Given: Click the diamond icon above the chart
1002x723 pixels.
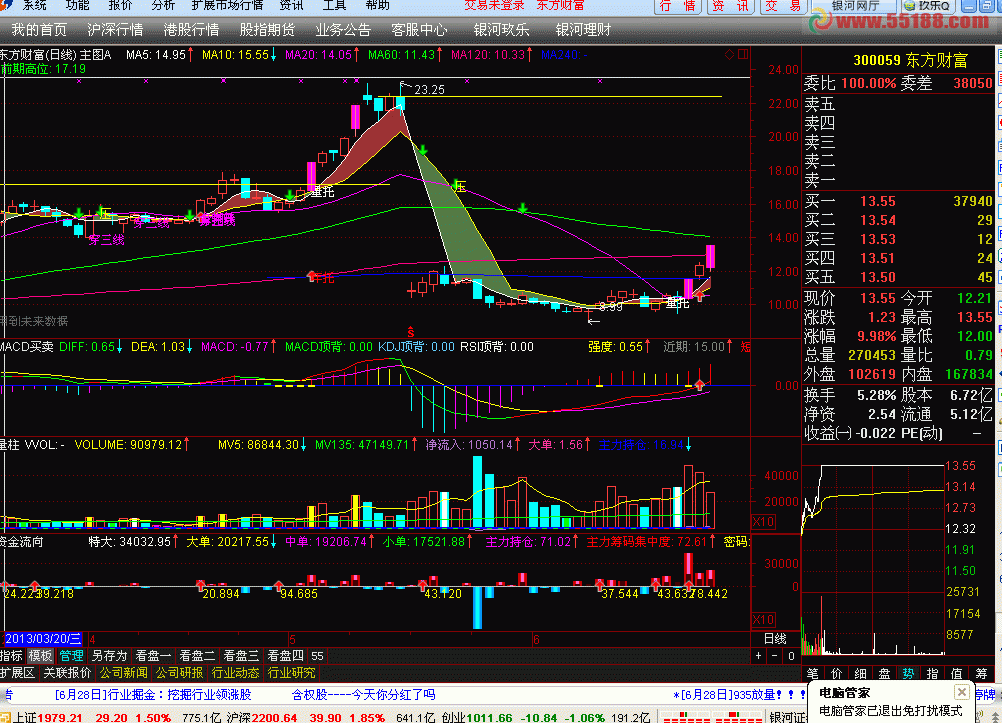Looking at the screenshot, I should pyautogui.click(x=729, y=54).
